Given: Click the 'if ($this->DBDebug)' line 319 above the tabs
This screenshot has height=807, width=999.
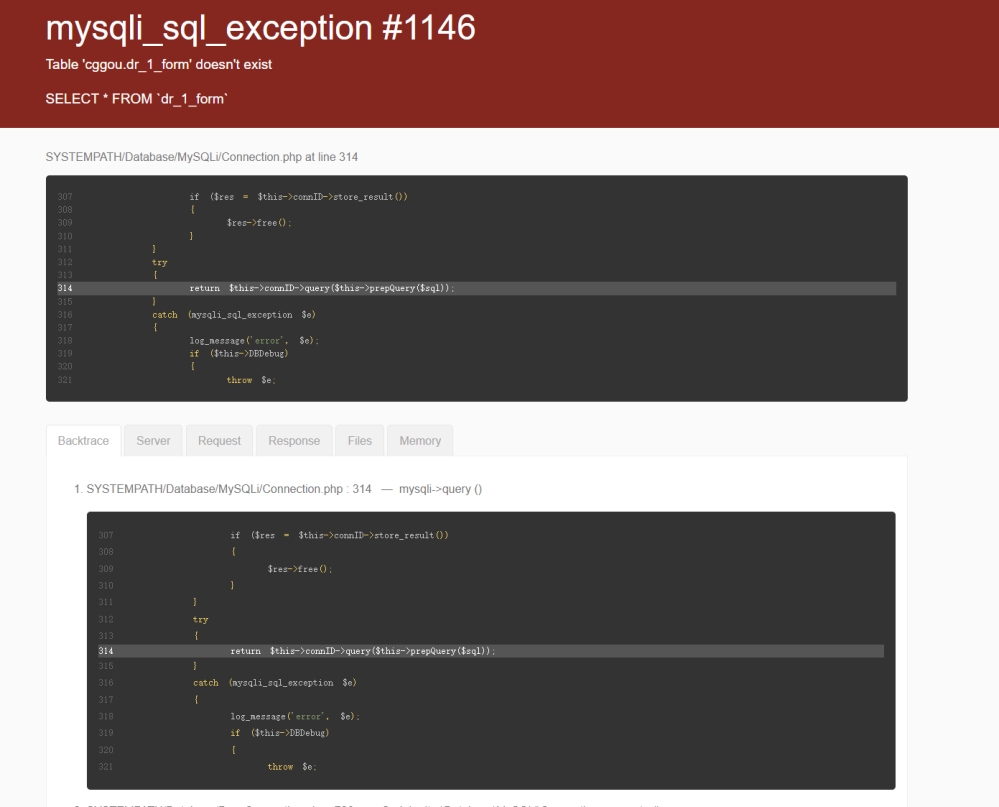Looking at the screenshot, I should tap(239, 354).
